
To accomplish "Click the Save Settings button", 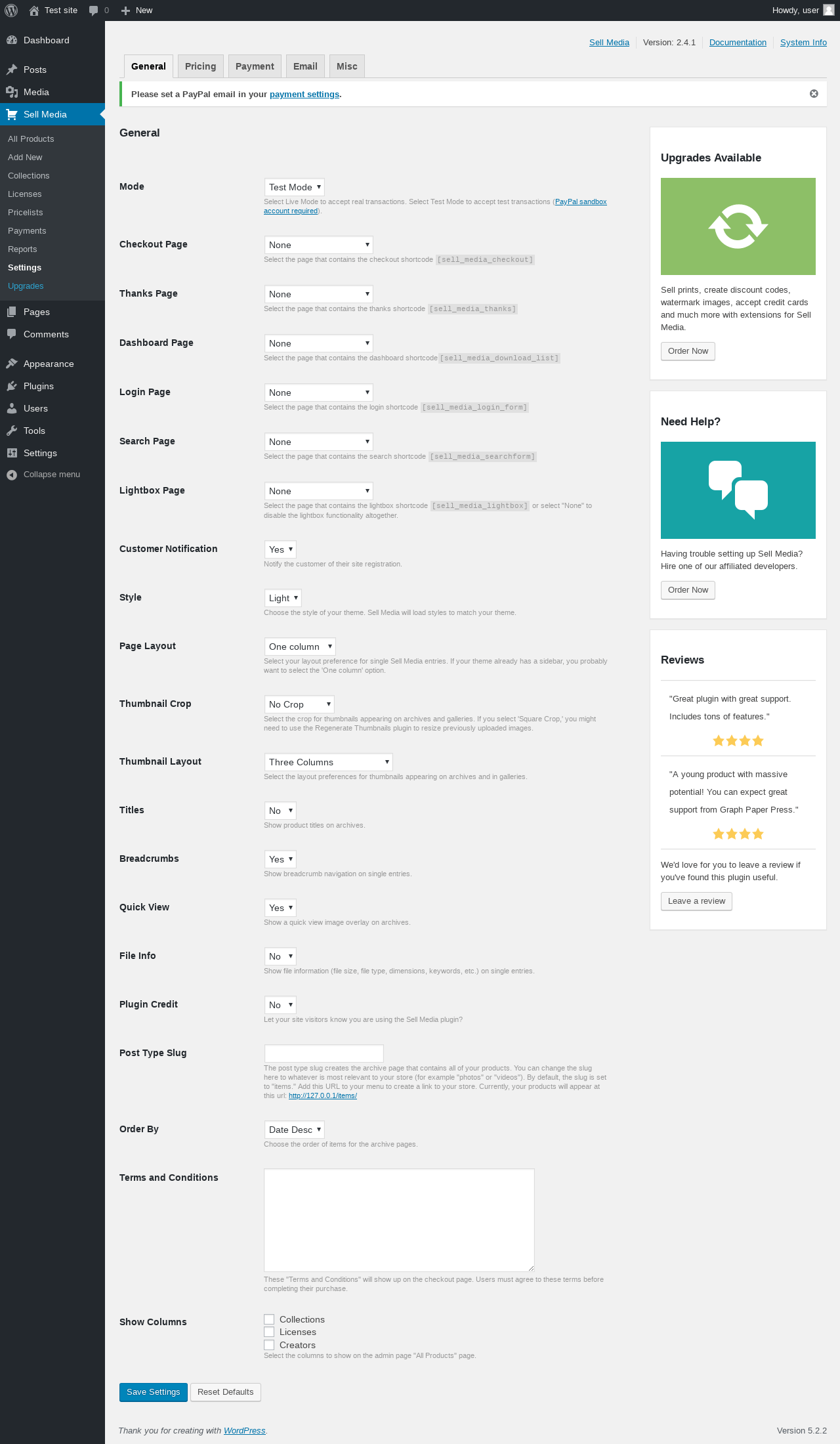I will tap(154, 1392).
